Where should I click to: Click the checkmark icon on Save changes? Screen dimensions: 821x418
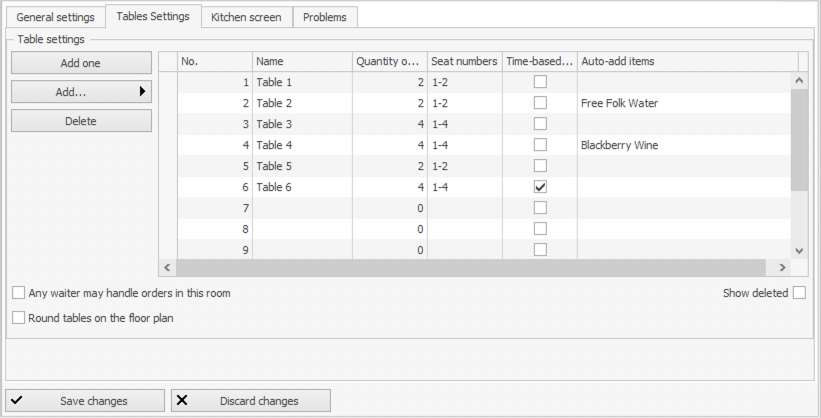[18, 401]
